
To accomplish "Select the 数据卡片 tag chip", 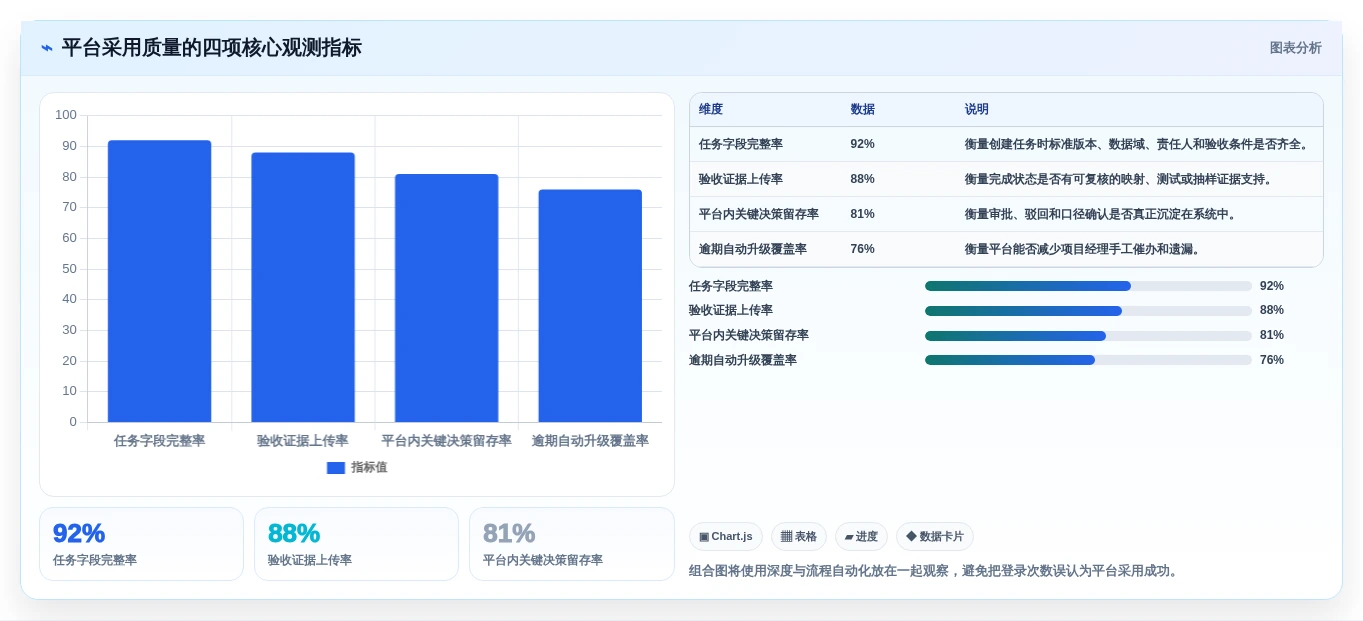I will pyautogui.click(x=935, y=537).
